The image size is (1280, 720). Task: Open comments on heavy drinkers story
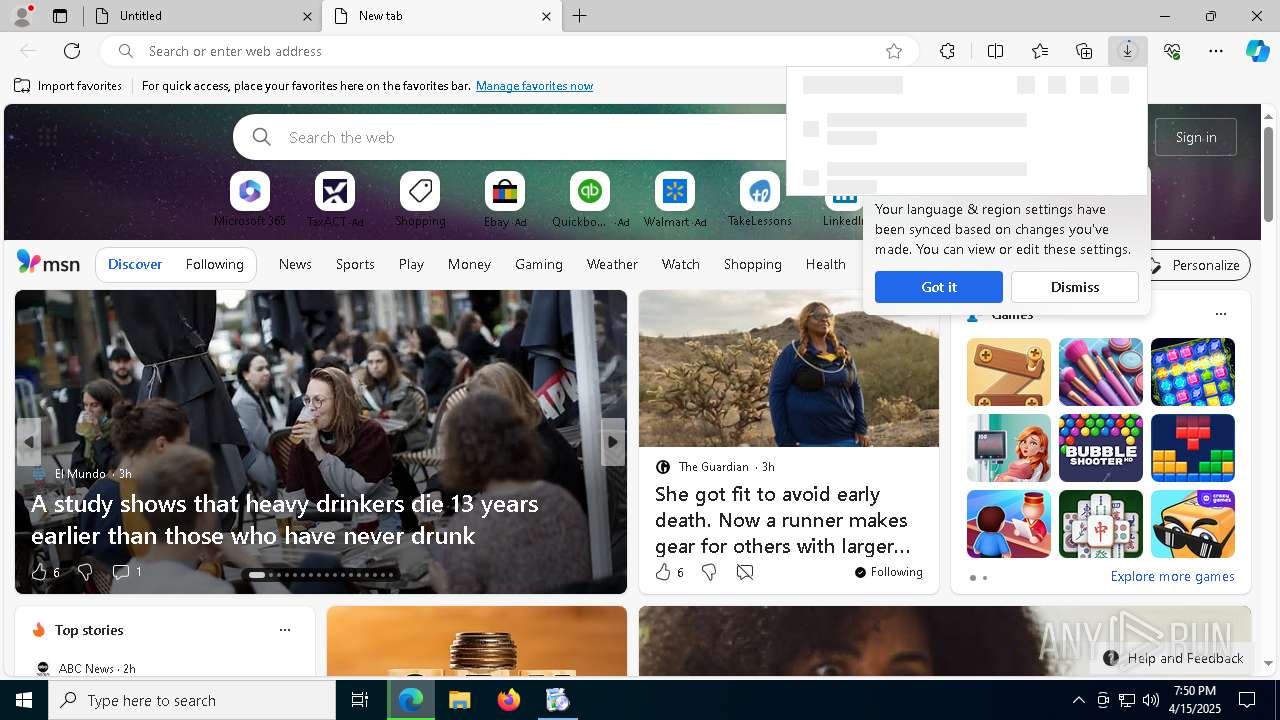[x=126, y=572]
